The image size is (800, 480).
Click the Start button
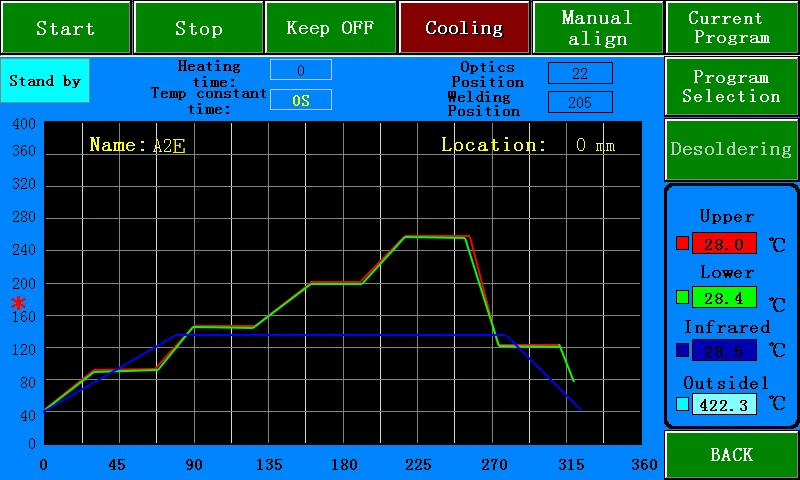(66, 28)
